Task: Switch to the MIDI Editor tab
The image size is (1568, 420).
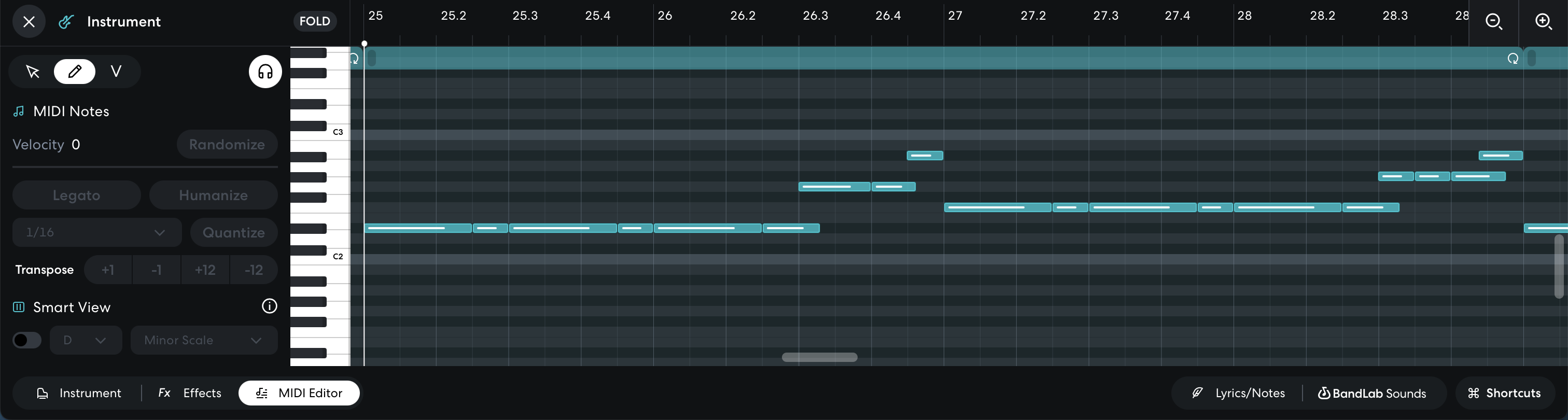Action: pos(299,393)
